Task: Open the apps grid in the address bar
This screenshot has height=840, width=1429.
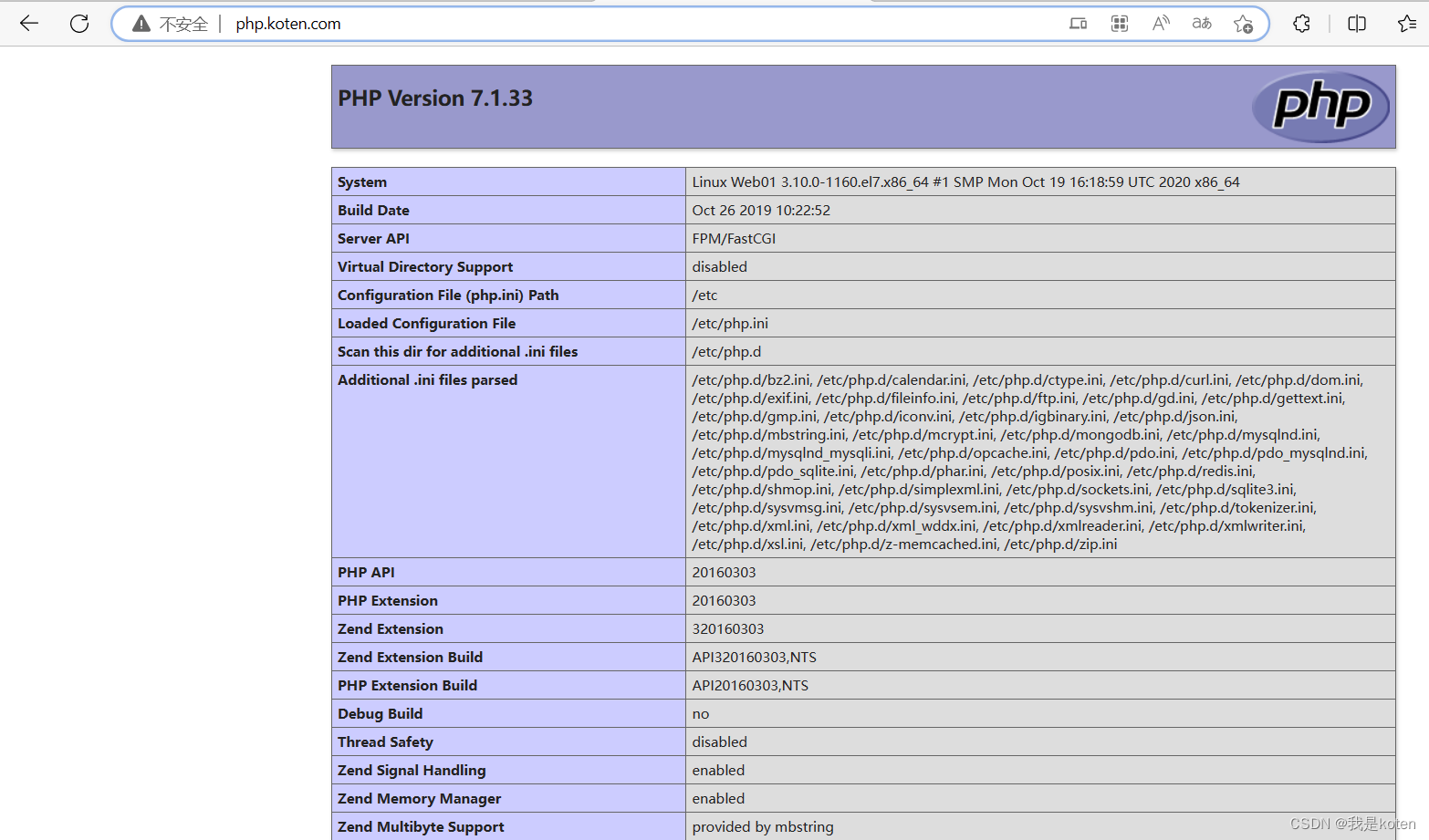Action: tap(1119, 23)
